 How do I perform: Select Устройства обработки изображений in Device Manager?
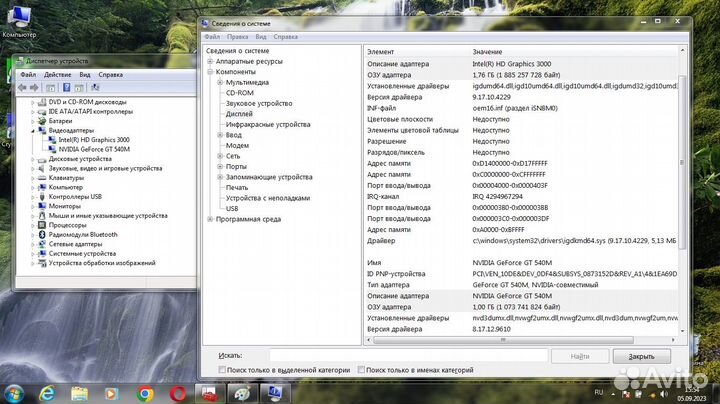click(x=102, y=263)
